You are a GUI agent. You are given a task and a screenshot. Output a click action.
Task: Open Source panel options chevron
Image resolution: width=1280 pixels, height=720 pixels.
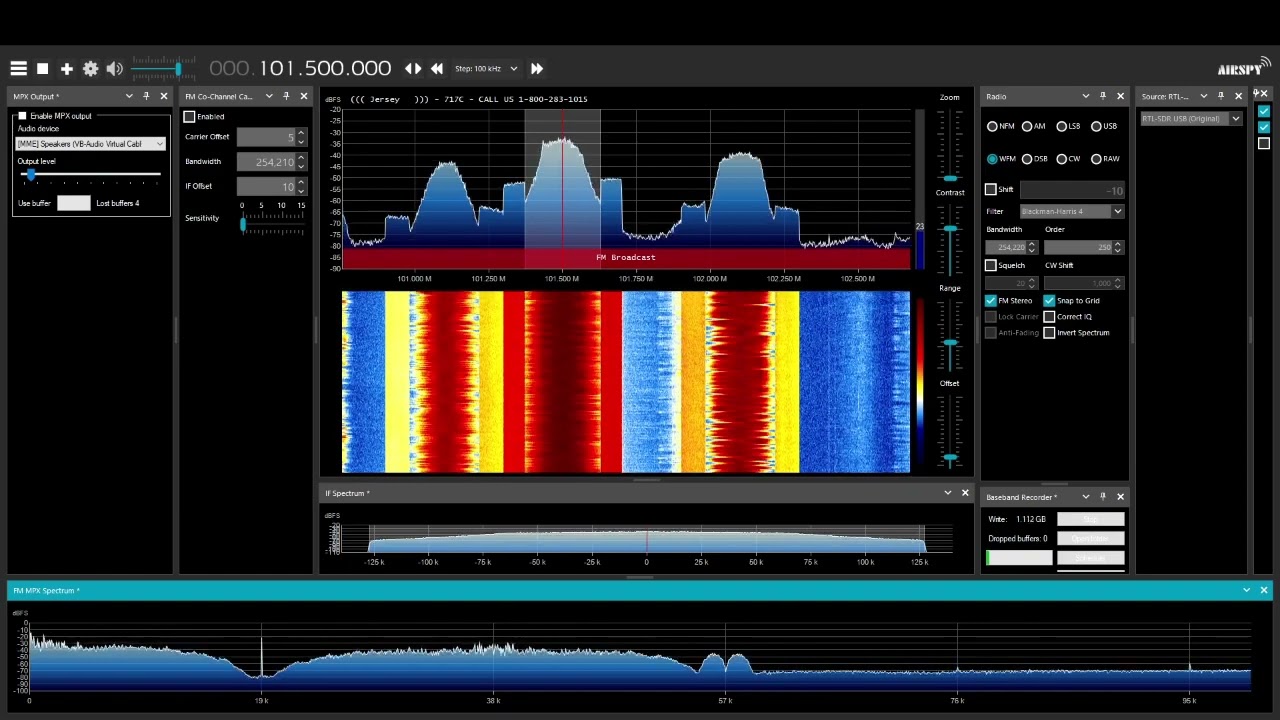(1204, 96)
